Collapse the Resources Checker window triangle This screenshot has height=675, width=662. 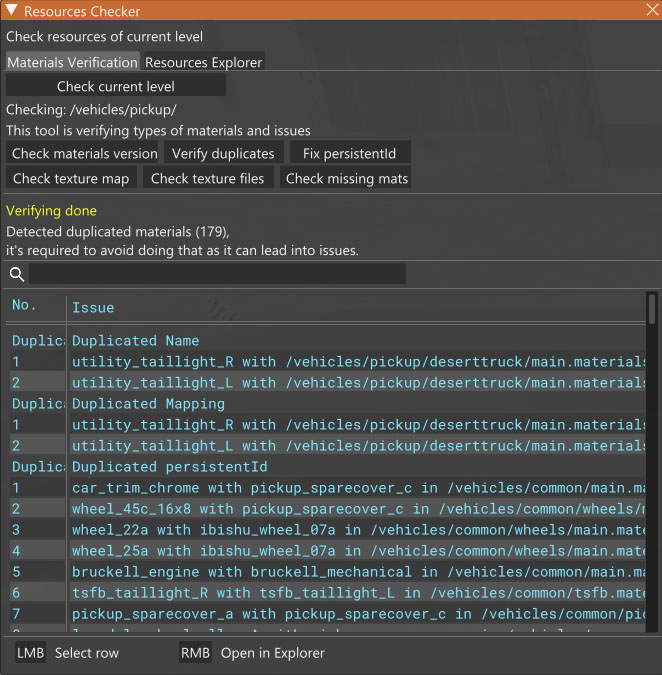[11, 11]
